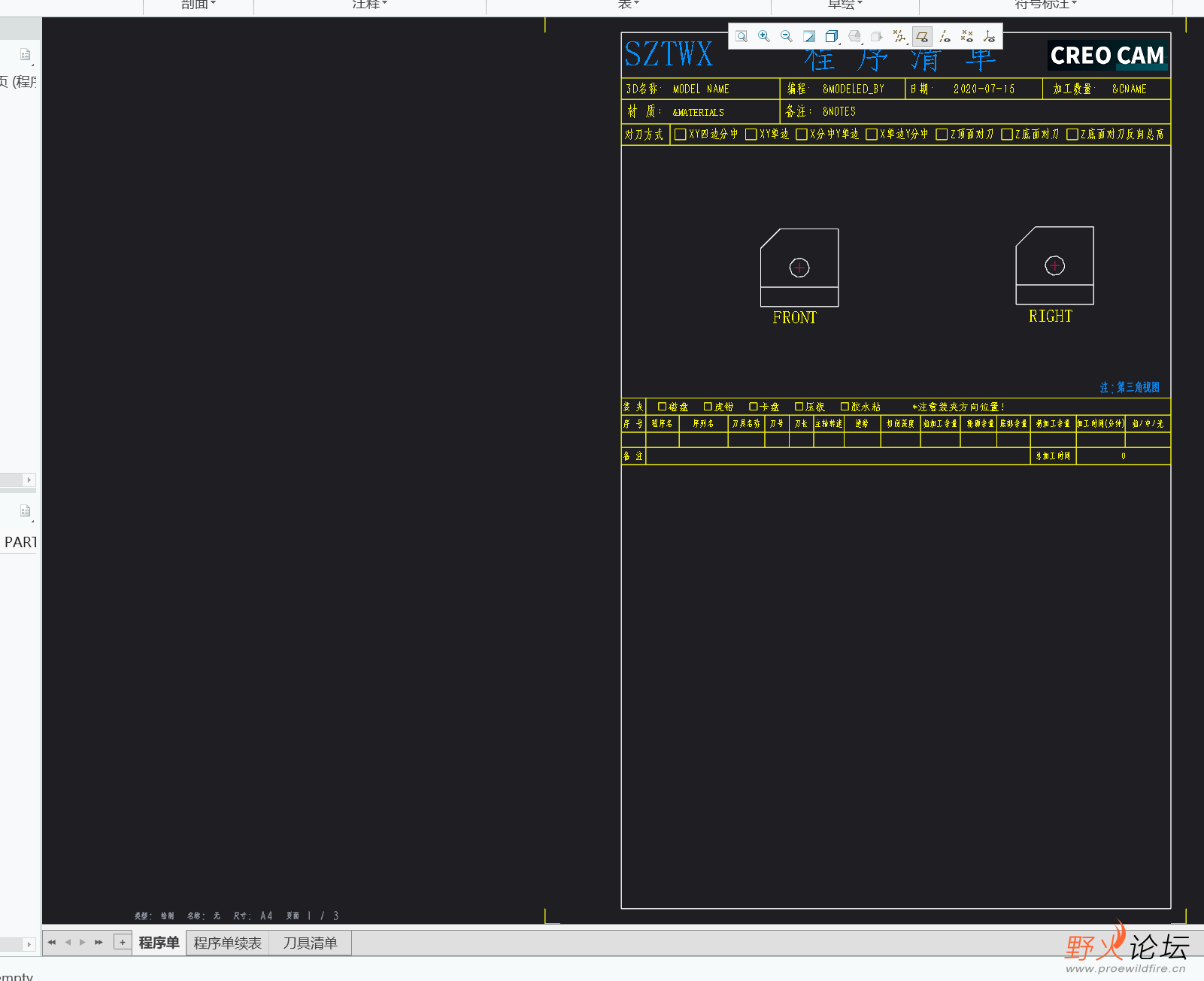Open the datum display filters icon
1204x981 pixels.
pyautogui.click(x=899, y=36)
